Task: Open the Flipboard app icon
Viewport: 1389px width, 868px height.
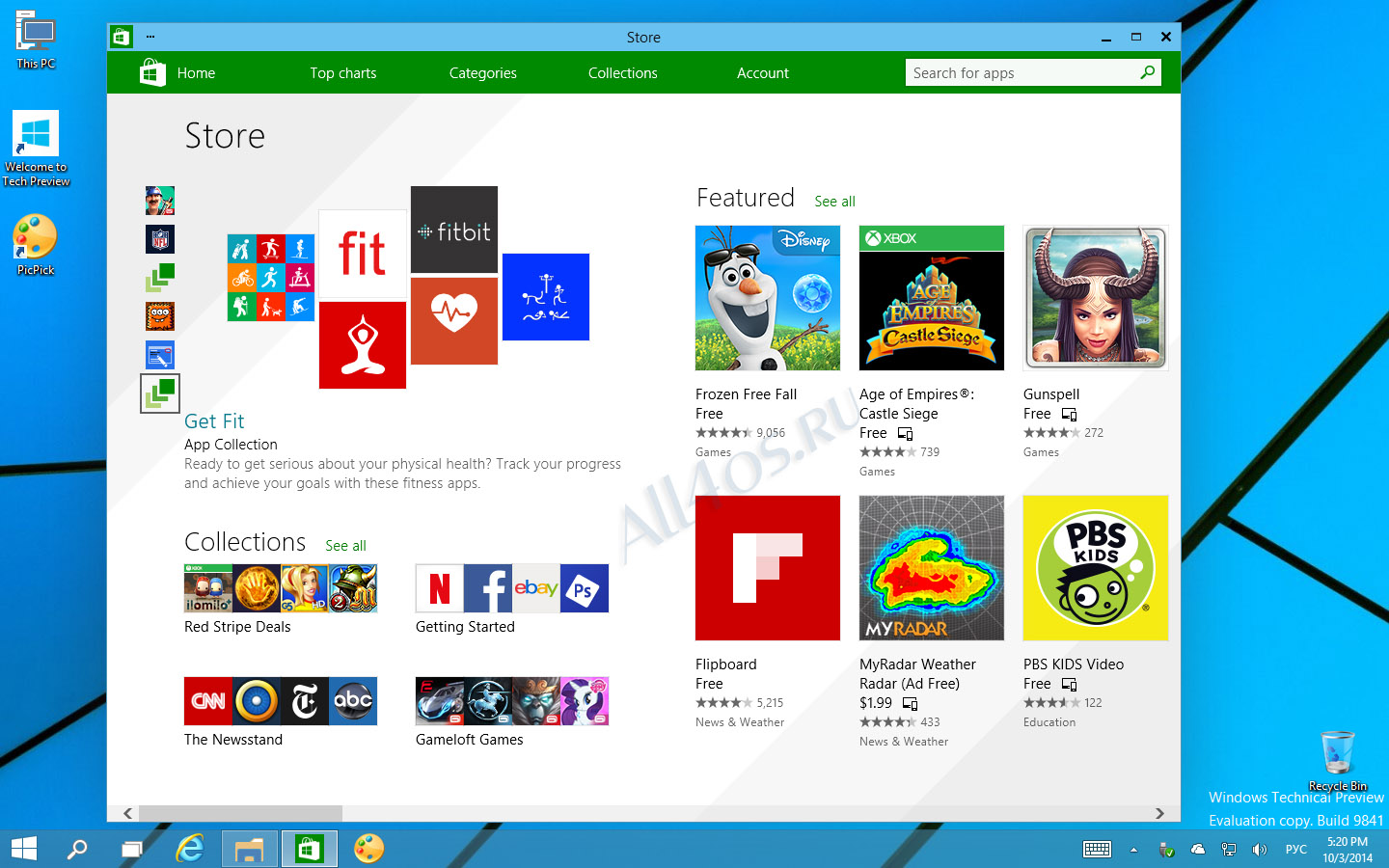Action: click(x=768, y=568)
